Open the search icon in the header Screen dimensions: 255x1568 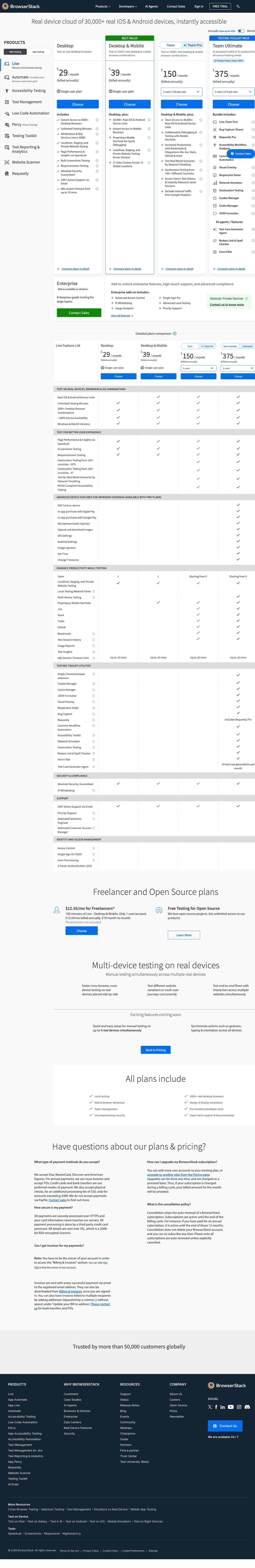[x=238, y=6]
